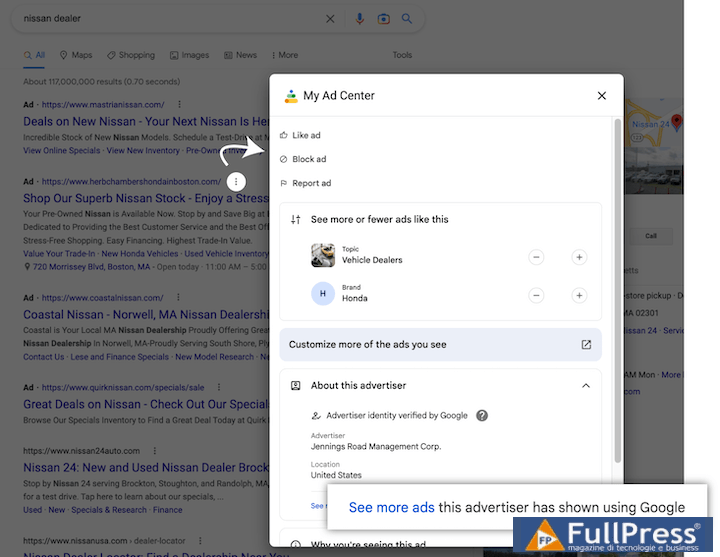
Task: Decrease ads for Vehicle Dealers topic
Action: click(537, 257)
